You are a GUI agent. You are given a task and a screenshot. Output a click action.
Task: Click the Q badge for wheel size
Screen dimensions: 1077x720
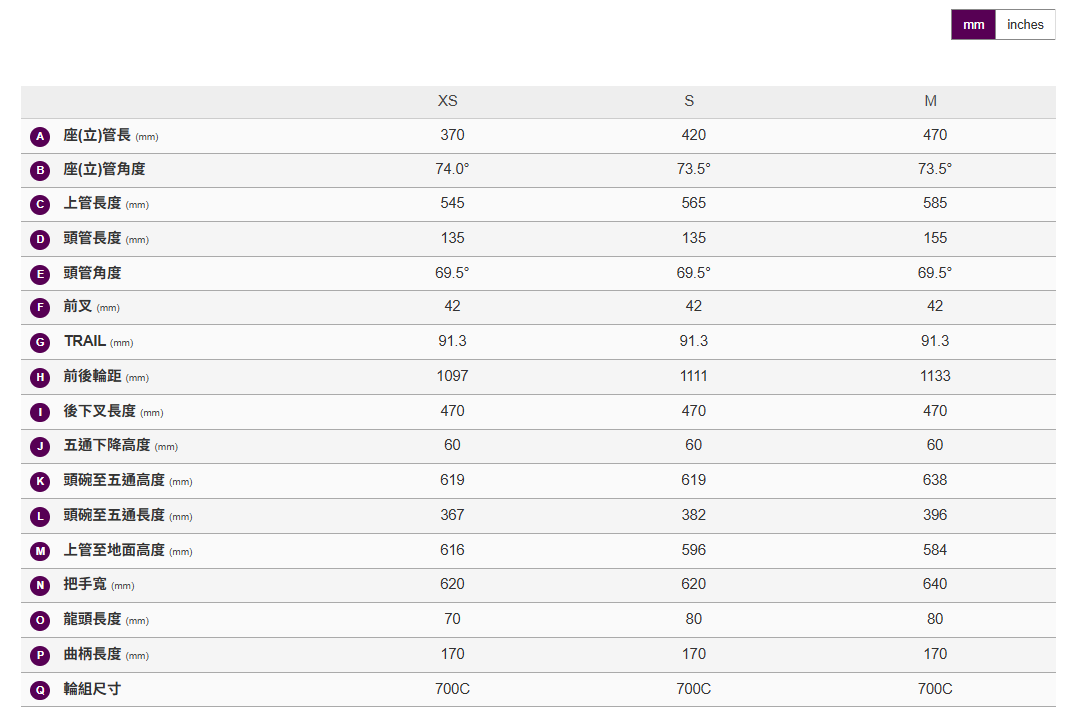40,689
